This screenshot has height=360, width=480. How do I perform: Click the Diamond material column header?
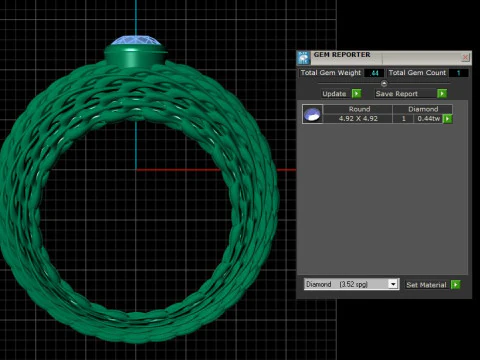point(423,109)
